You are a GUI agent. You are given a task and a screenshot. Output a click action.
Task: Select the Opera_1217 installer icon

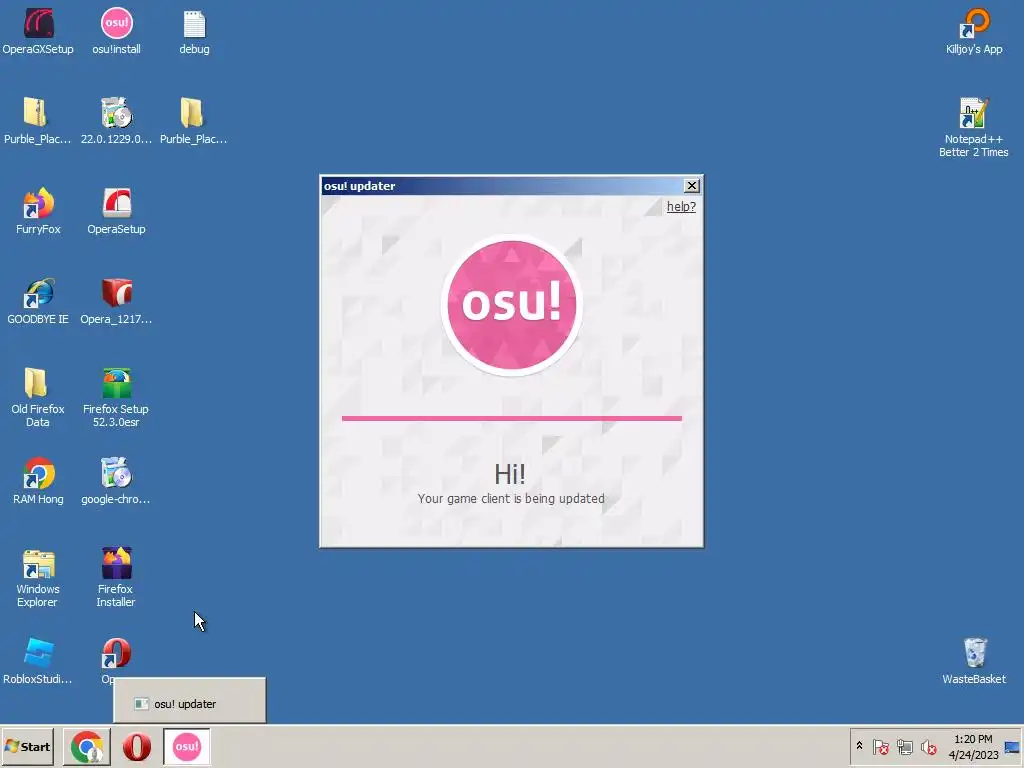coord(116,302)
